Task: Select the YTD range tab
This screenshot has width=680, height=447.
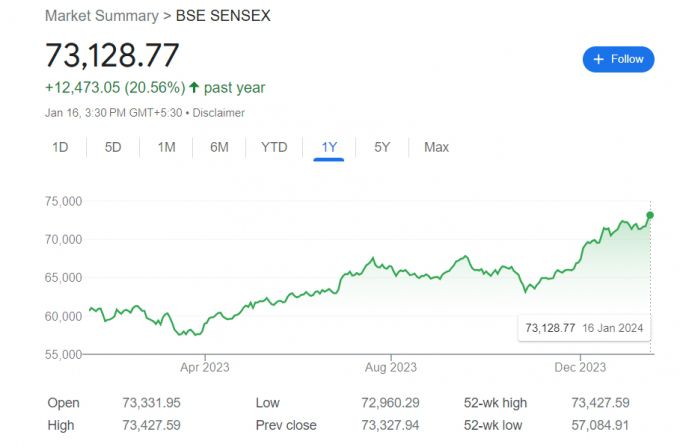Action: pos(274,147)
